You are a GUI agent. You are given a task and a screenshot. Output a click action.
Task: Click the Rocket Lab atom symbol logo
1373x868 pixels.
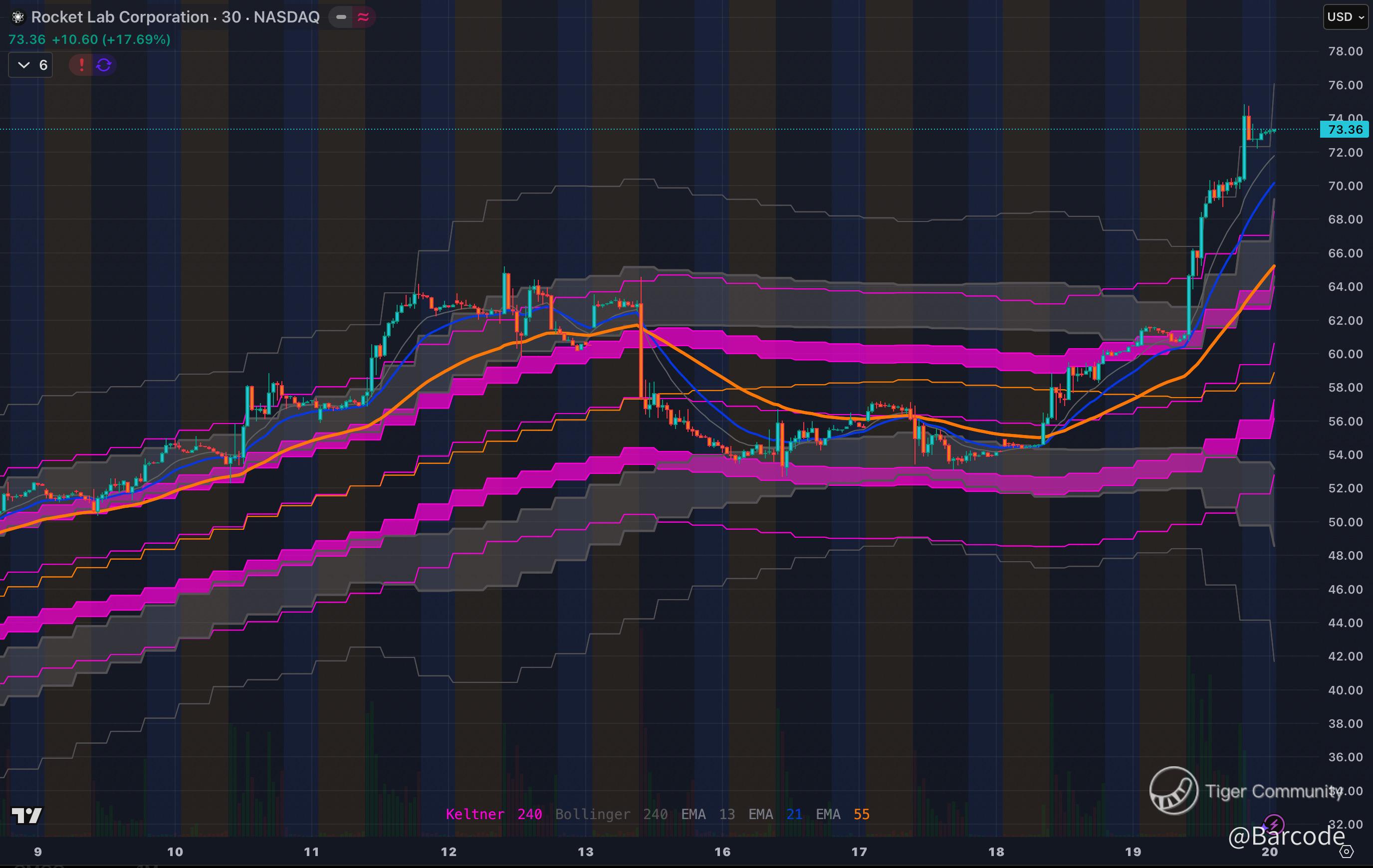click(17, 17)
